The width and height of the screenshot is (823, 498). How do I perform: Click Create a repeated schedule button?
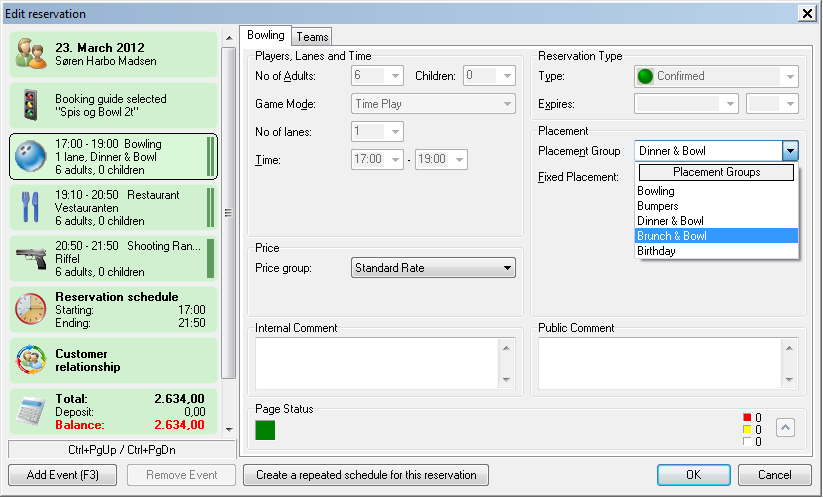tap(366, 475)
